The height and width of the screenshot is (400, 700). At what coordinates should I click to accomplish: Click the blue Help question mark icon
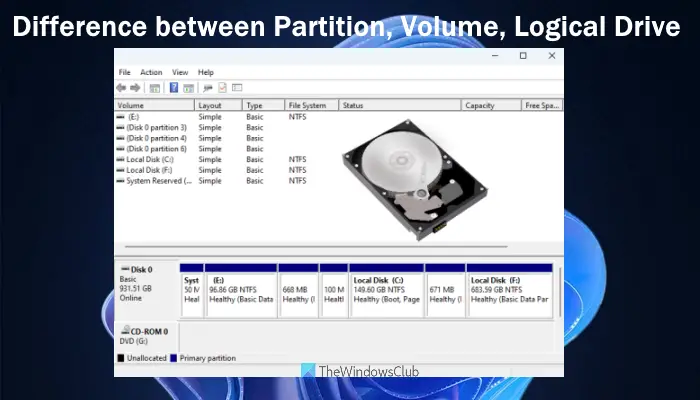pyautogui.click(x=174, y=88)
